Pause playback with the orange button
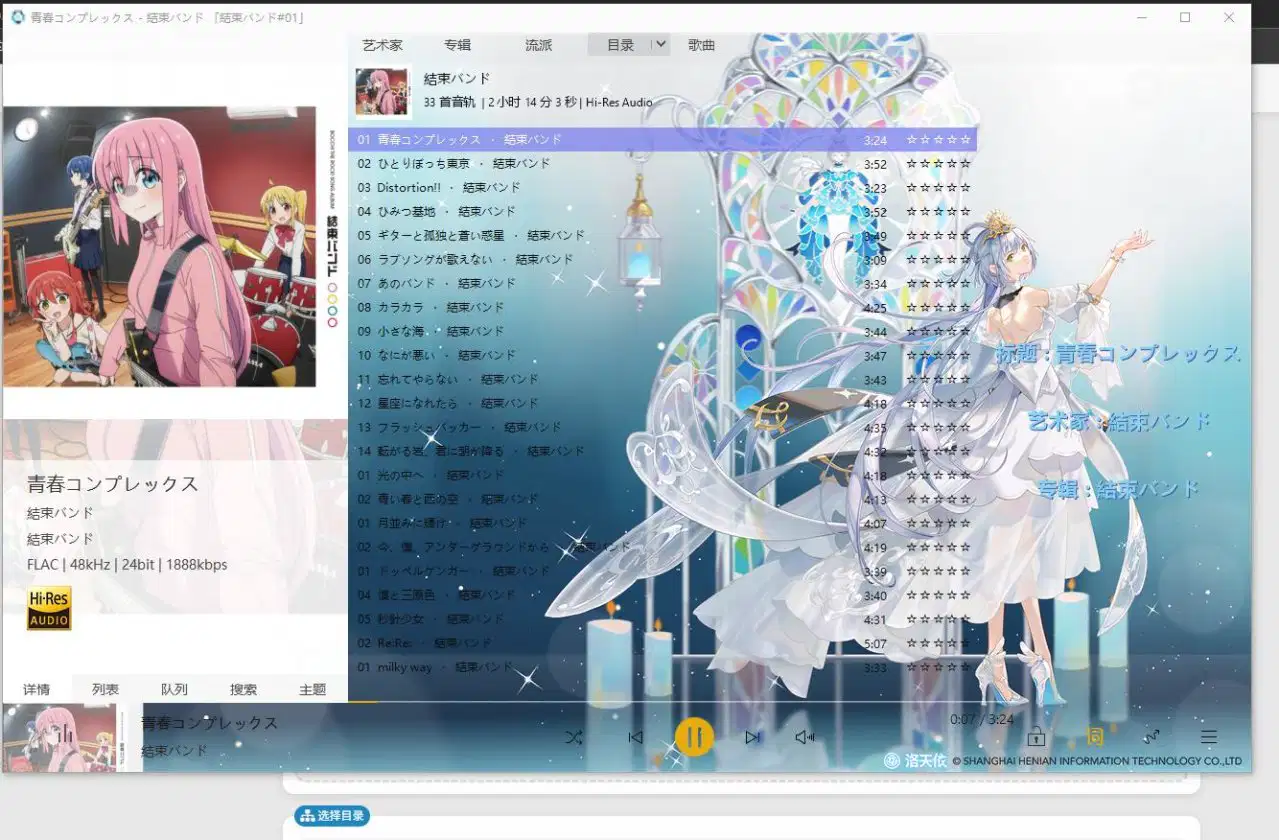Image resolution: width=1279 pixels, height=840 pixels. coord(694,737)
